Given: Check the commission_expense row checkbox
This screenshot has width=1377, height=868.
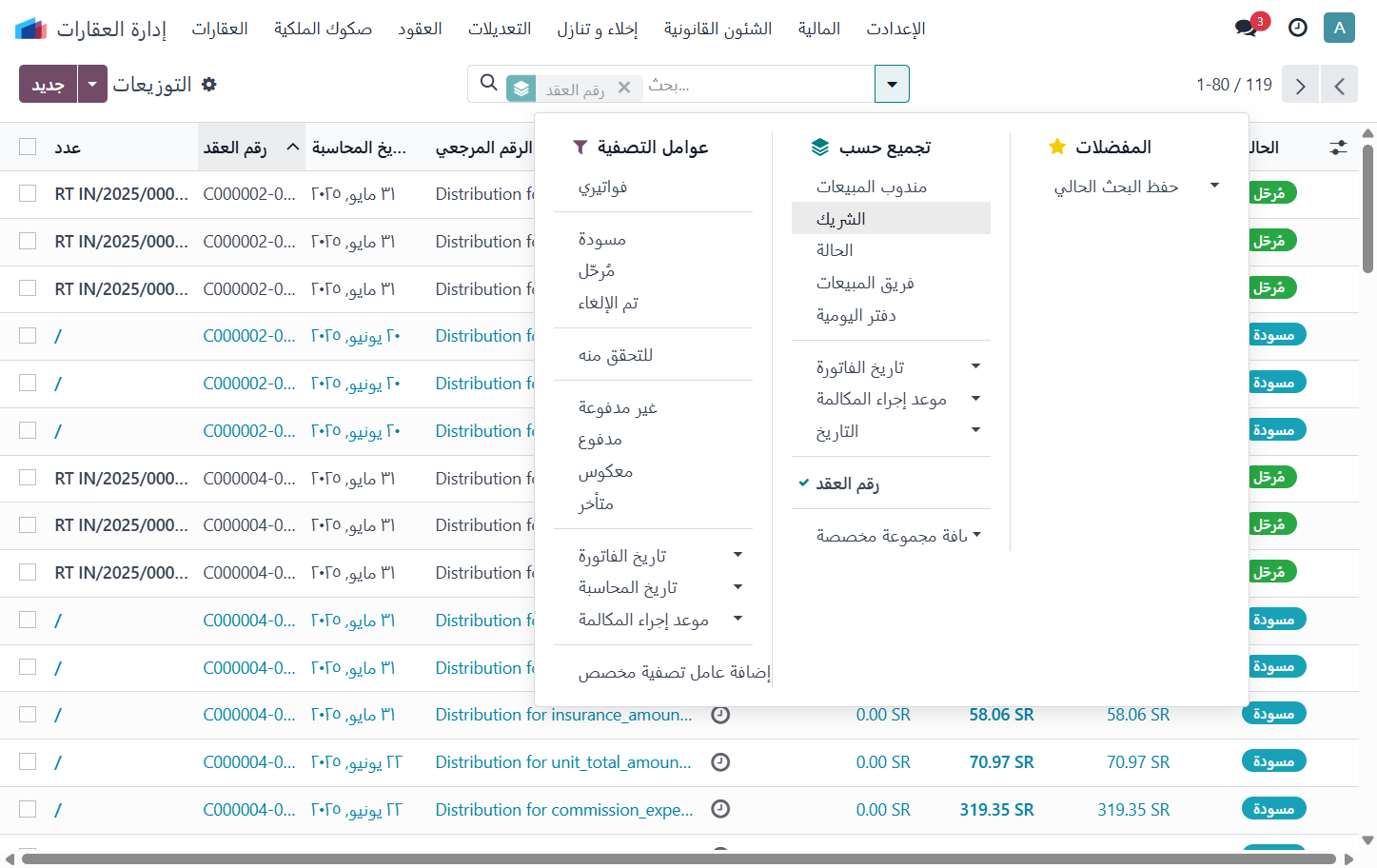Looking at the screenshot, I should pyautogui.click(x=28, y=809).
